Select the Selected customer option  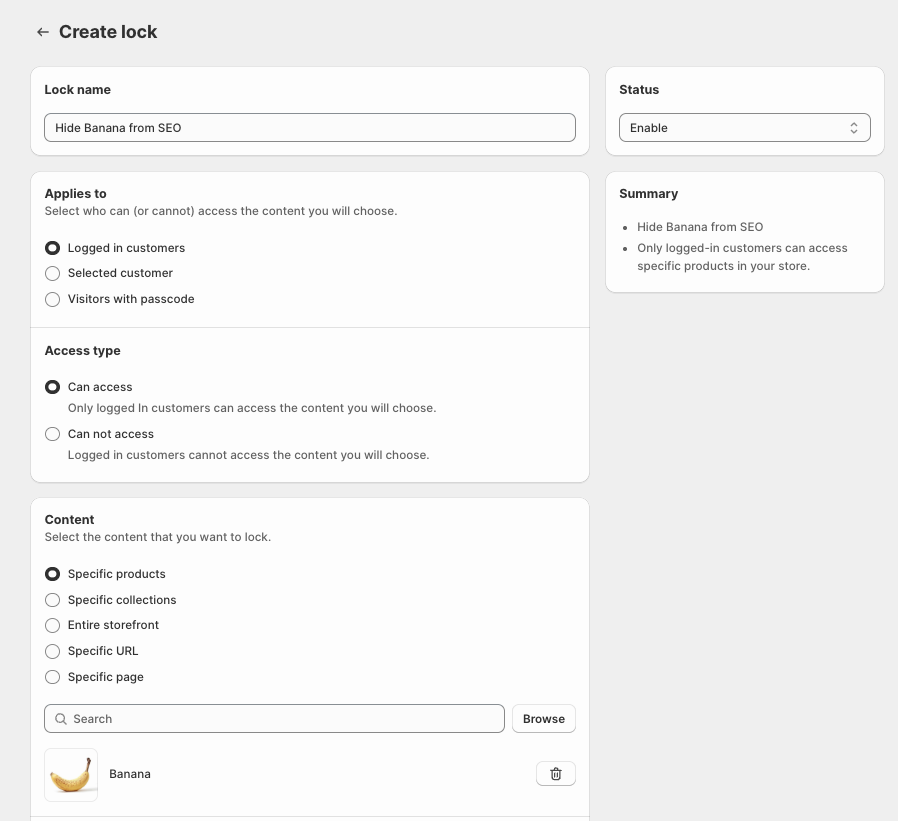pos(52,273)
